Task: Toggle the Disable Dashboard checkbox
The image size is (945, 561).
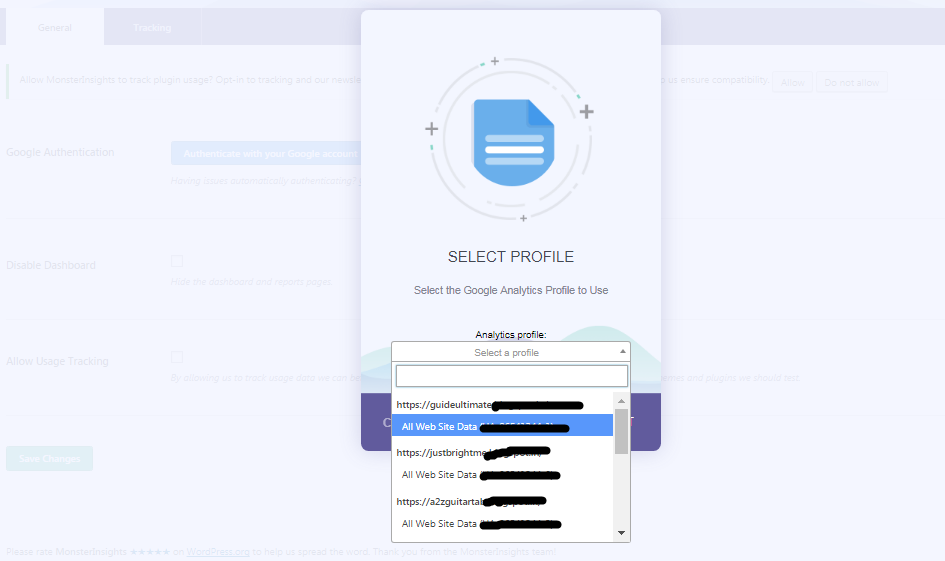Action: pyautogui.click(x=177, y=261)
